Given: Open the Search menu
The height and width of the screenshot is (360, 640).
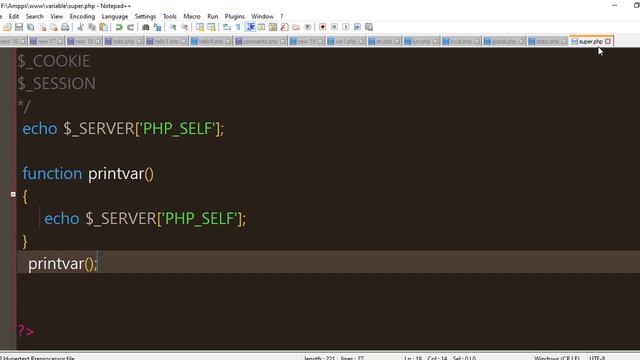Looking at the screenshot, I should point(34,16).
